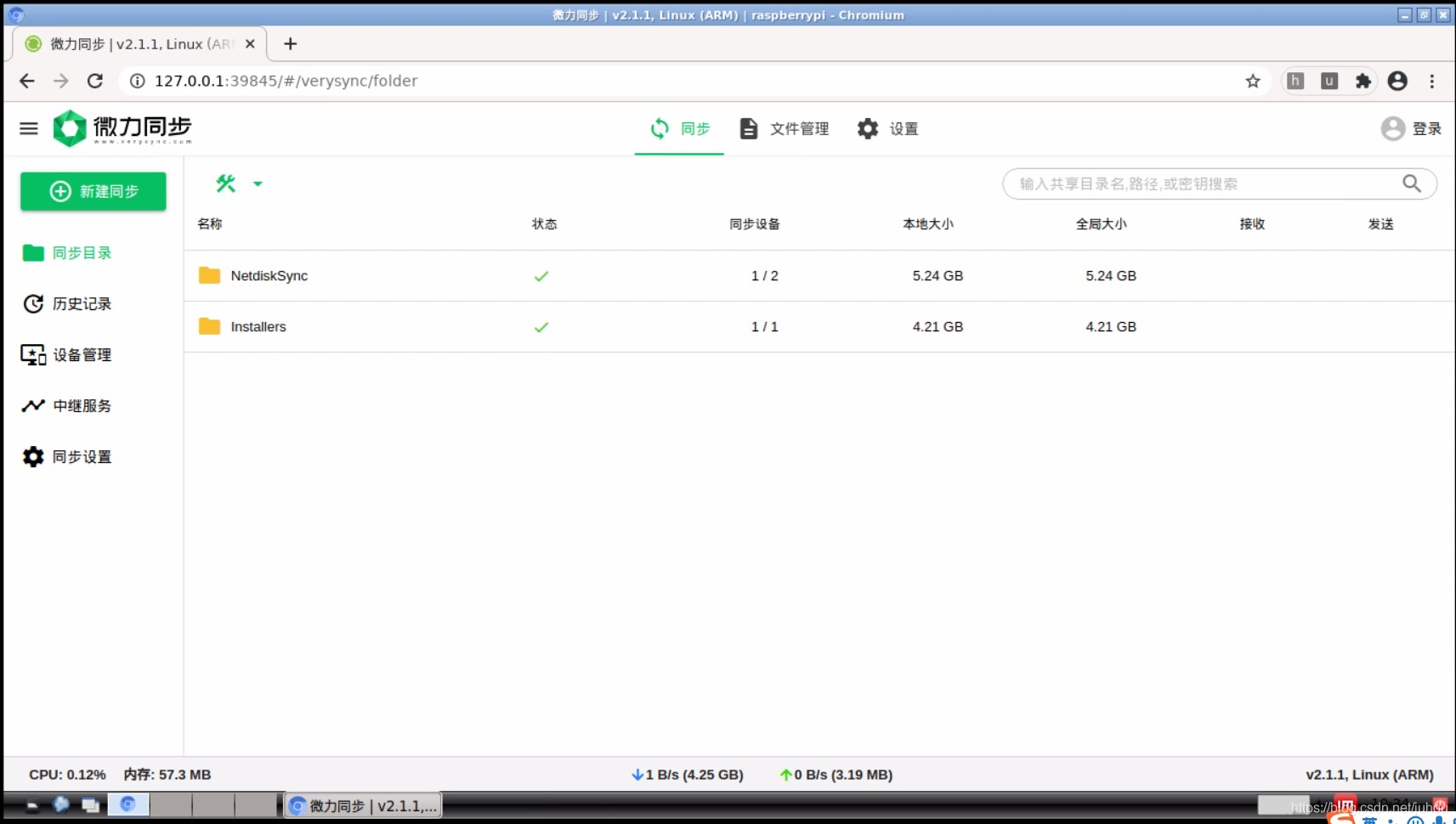The width and height of the screenshot is (1456, 824).
Task: Click the address bar URL
Action: click(286, 81)
